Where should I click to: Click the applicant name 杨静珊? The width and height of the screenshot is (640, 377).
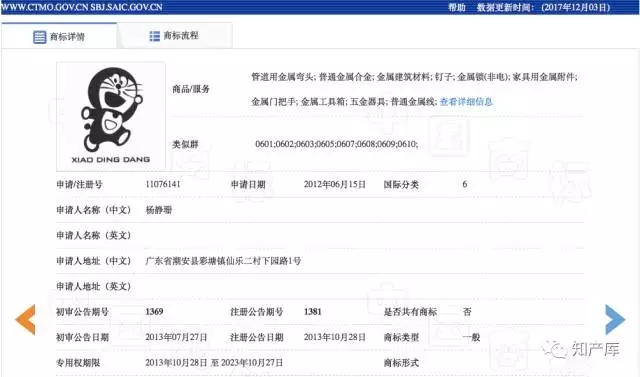[x=159, y=210]
